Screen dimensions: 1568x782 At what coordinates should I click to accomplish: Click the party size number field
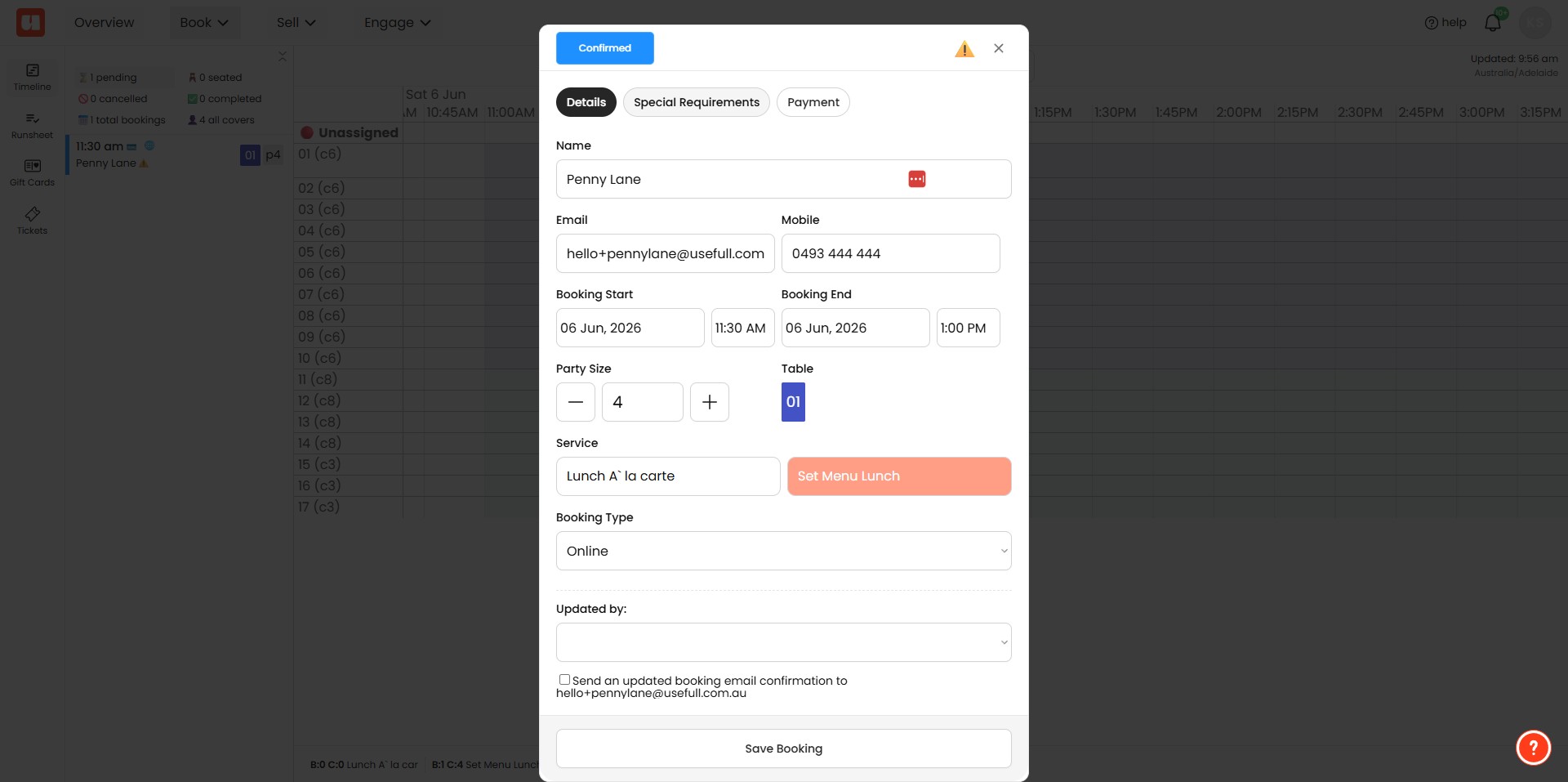coord(642,402)
